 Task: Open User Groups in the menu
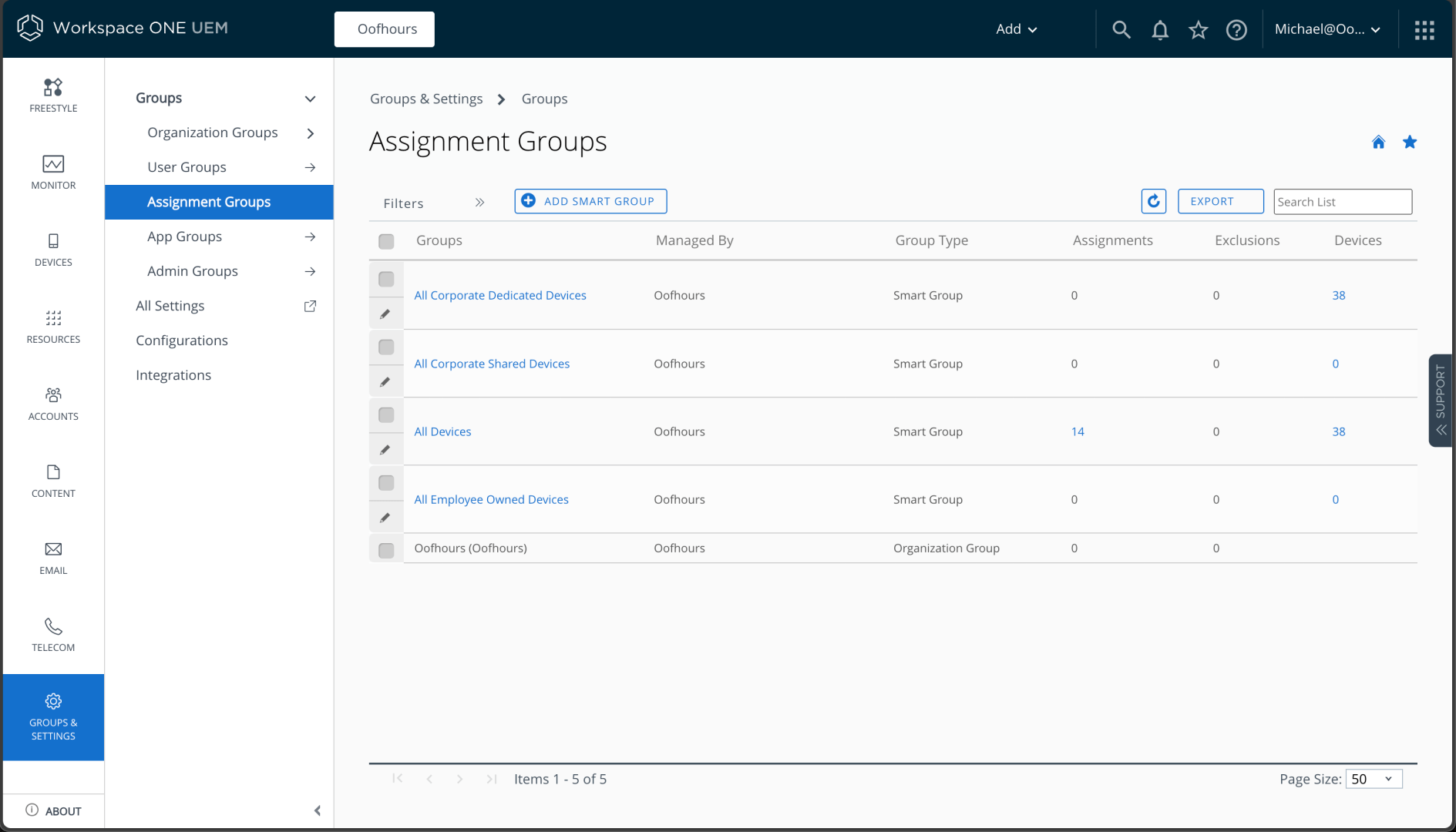[187, 167]
